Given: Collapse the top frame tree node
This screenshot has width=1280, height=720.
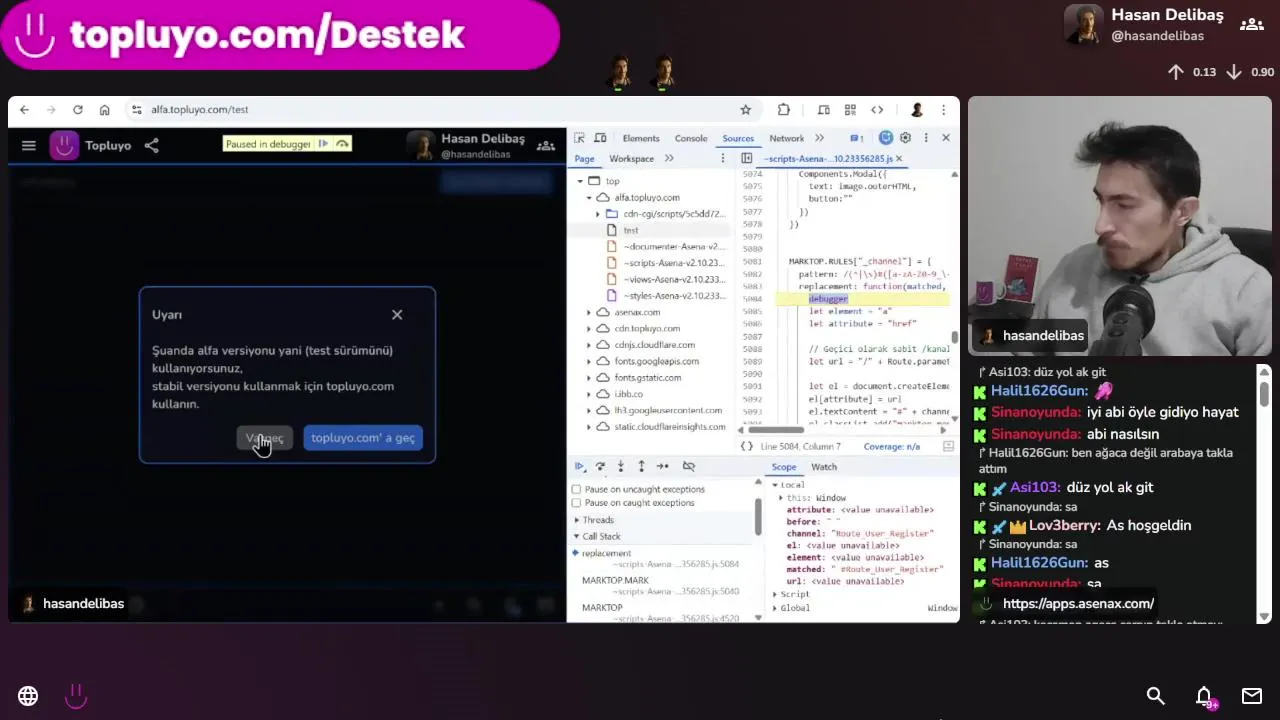Looking at the screenshot, I should (x=580, y=181).
